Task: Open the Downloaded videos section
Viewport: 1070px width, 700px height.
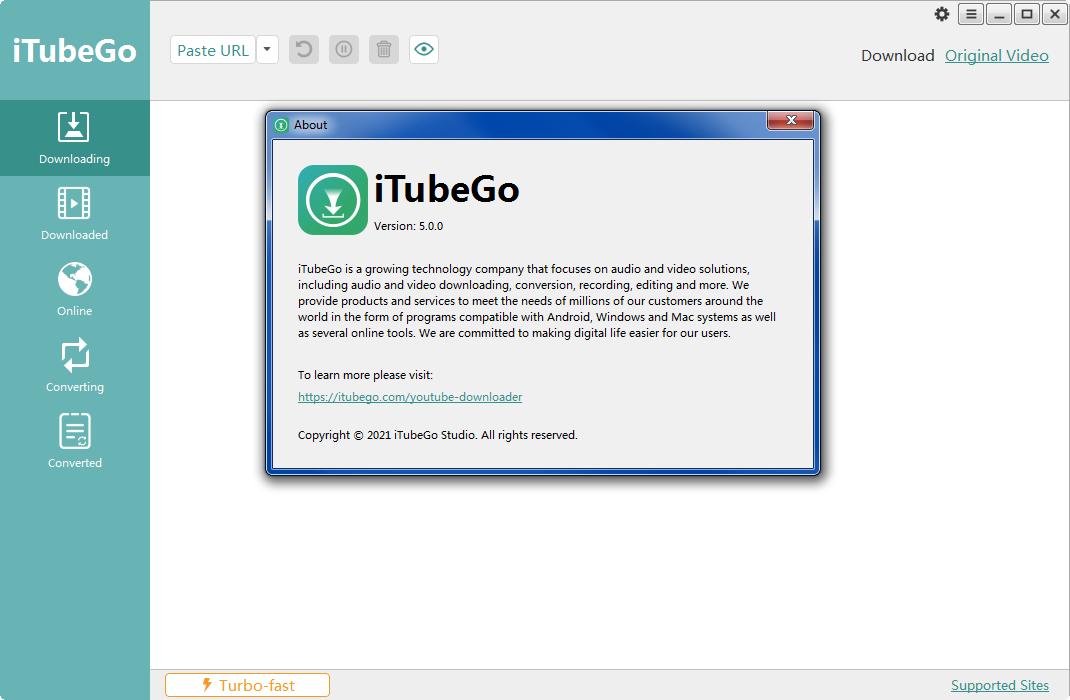Action: point(74,214)
